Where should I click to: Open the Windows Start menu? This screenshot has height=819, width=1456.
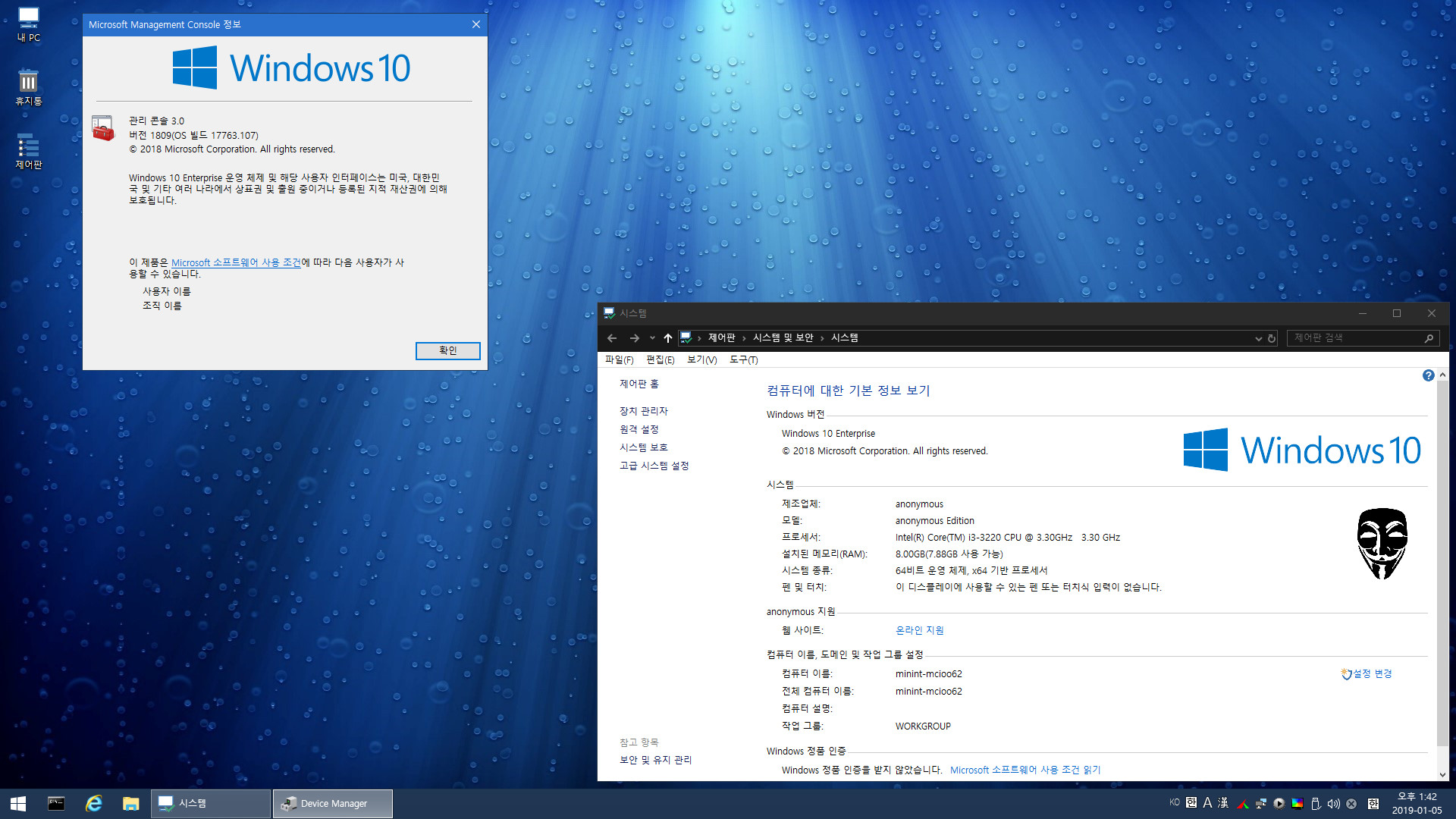[18, 804]
